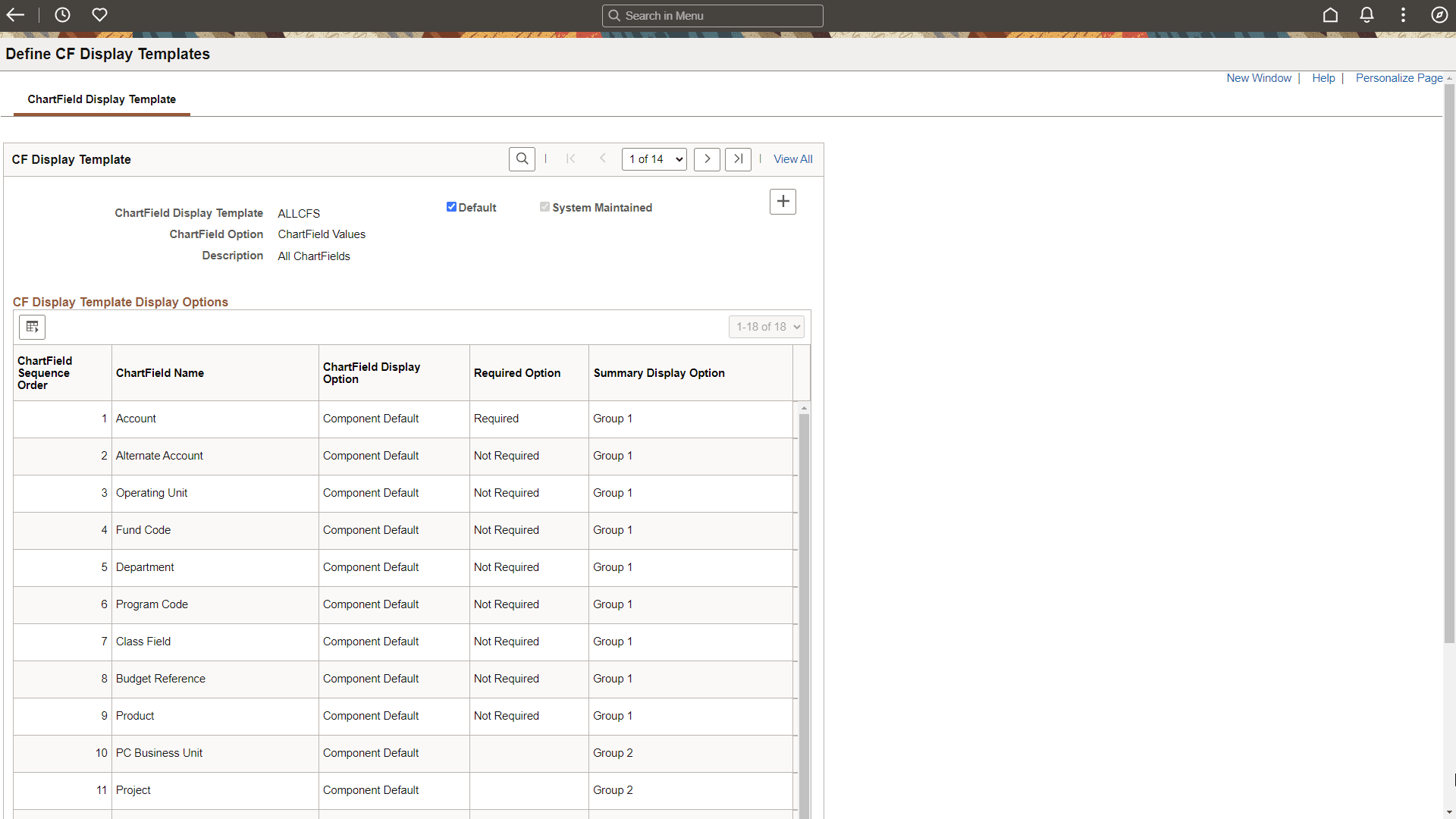Add new row with plus button

pyautogui.click(x=783, y=202)
